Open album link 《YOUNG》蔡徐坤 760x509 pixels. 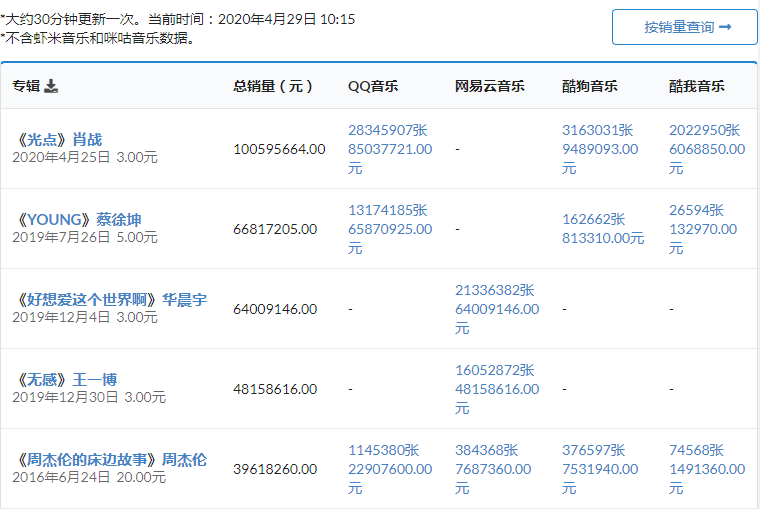click(x=77, y=220)
